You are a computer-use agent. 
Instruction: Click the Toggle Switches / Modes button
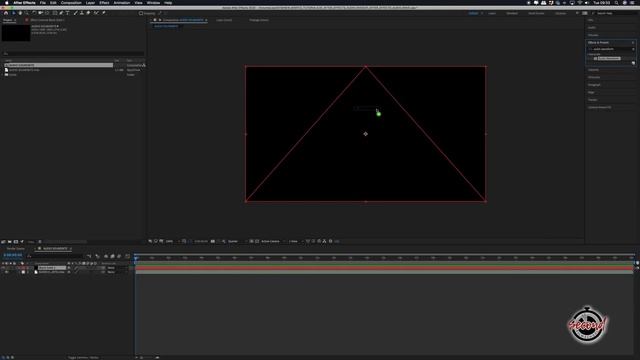83,358
